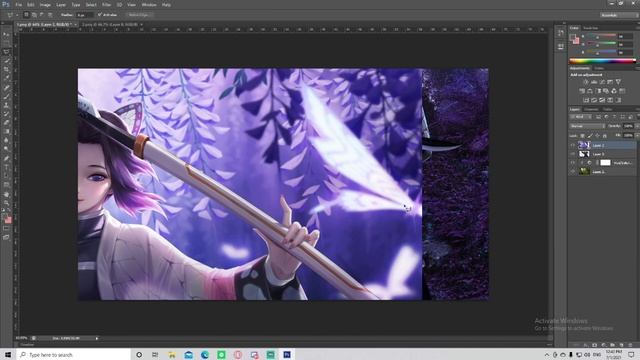Select Layer 3 thumbnail
Screen dimensions: 640x360
click(x=584, y=154)
